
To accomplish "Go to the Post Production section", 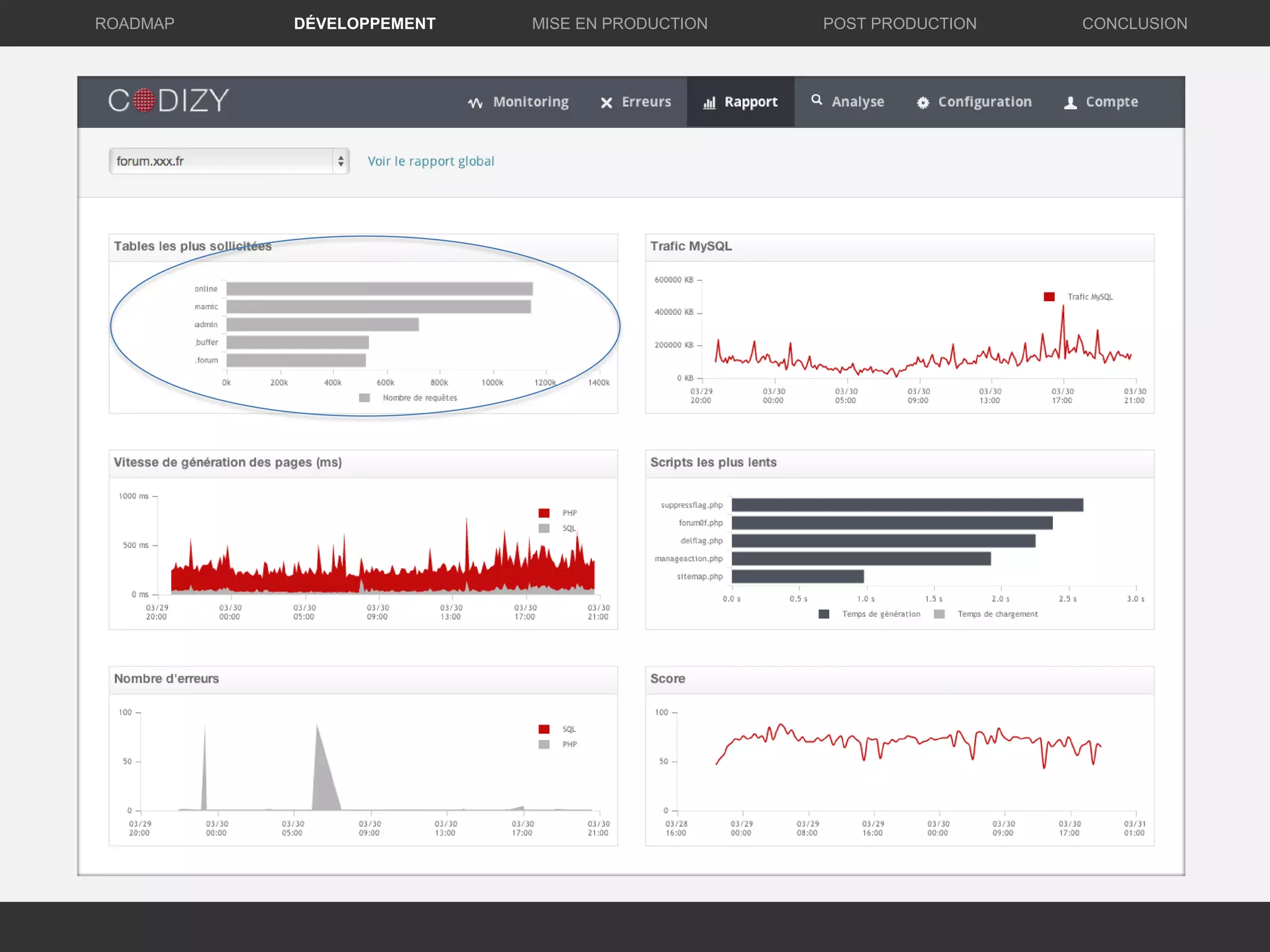I will point(899,24).
